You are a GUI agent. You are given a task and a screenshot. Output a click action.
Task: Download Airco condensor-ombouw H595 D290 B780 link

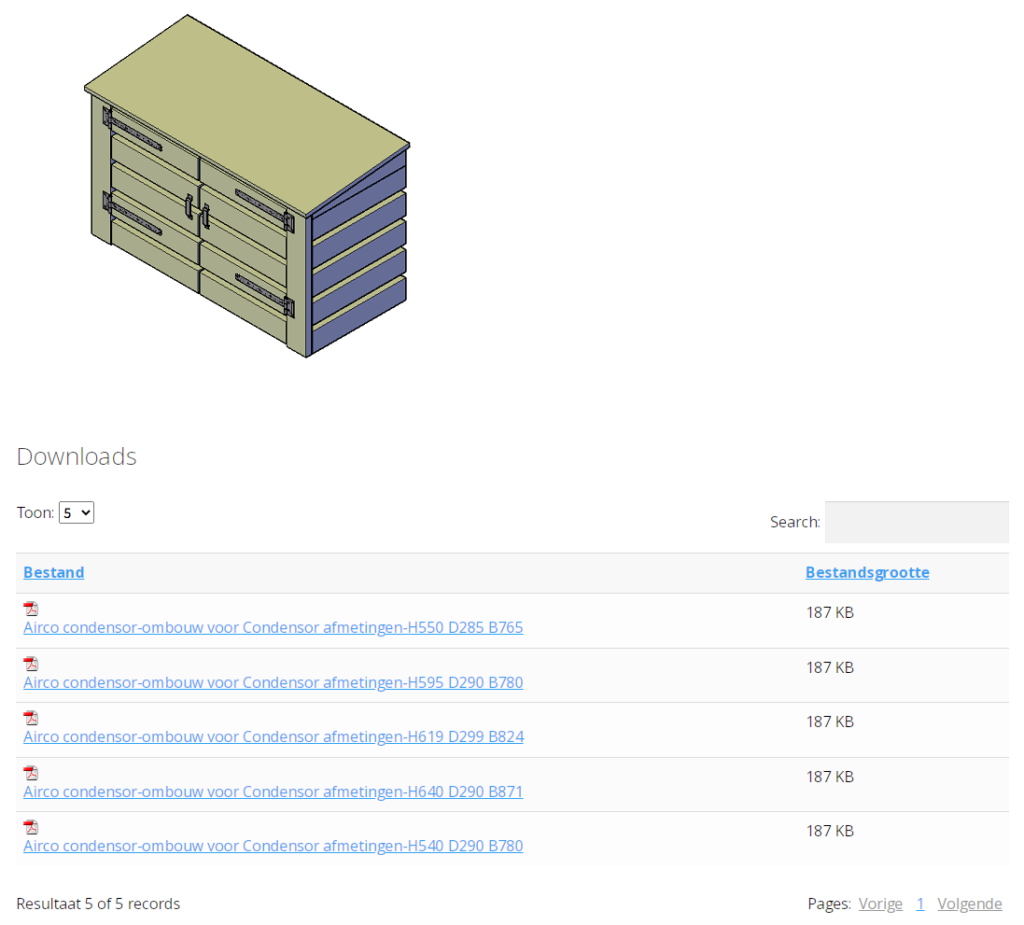(x=273, y=683)
